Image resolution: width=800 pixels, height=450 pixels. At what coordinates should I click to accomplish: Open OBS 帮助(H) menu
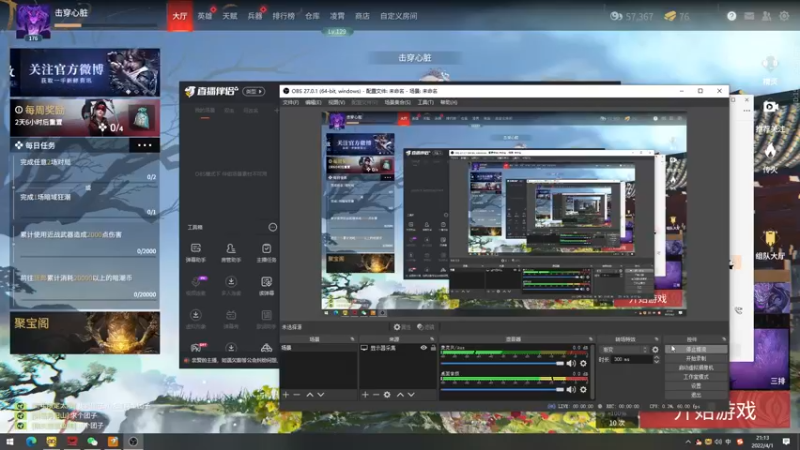[x=448, y=103]
